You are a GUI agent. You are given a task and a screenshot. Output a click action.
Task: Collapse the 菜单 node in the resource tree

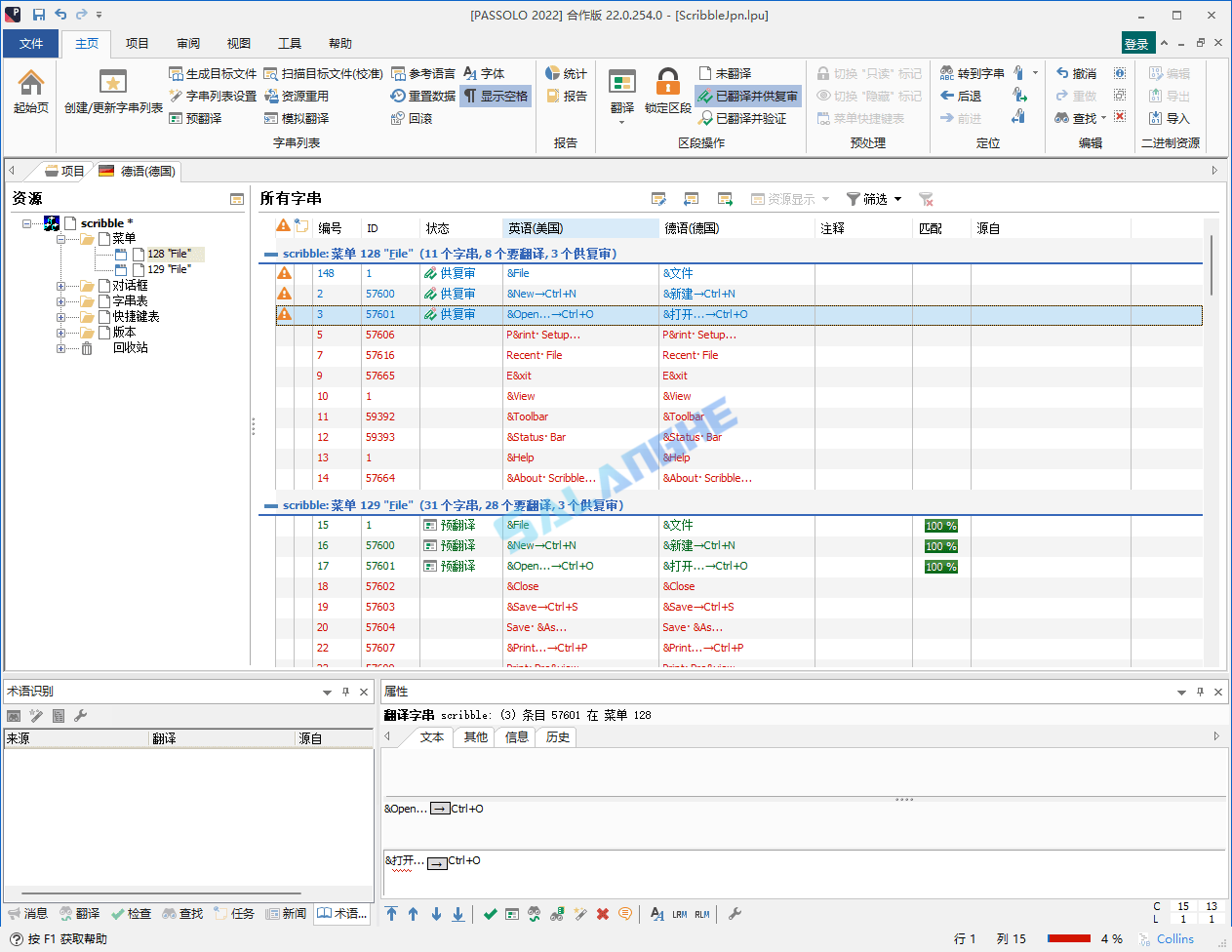coord(59,237)
